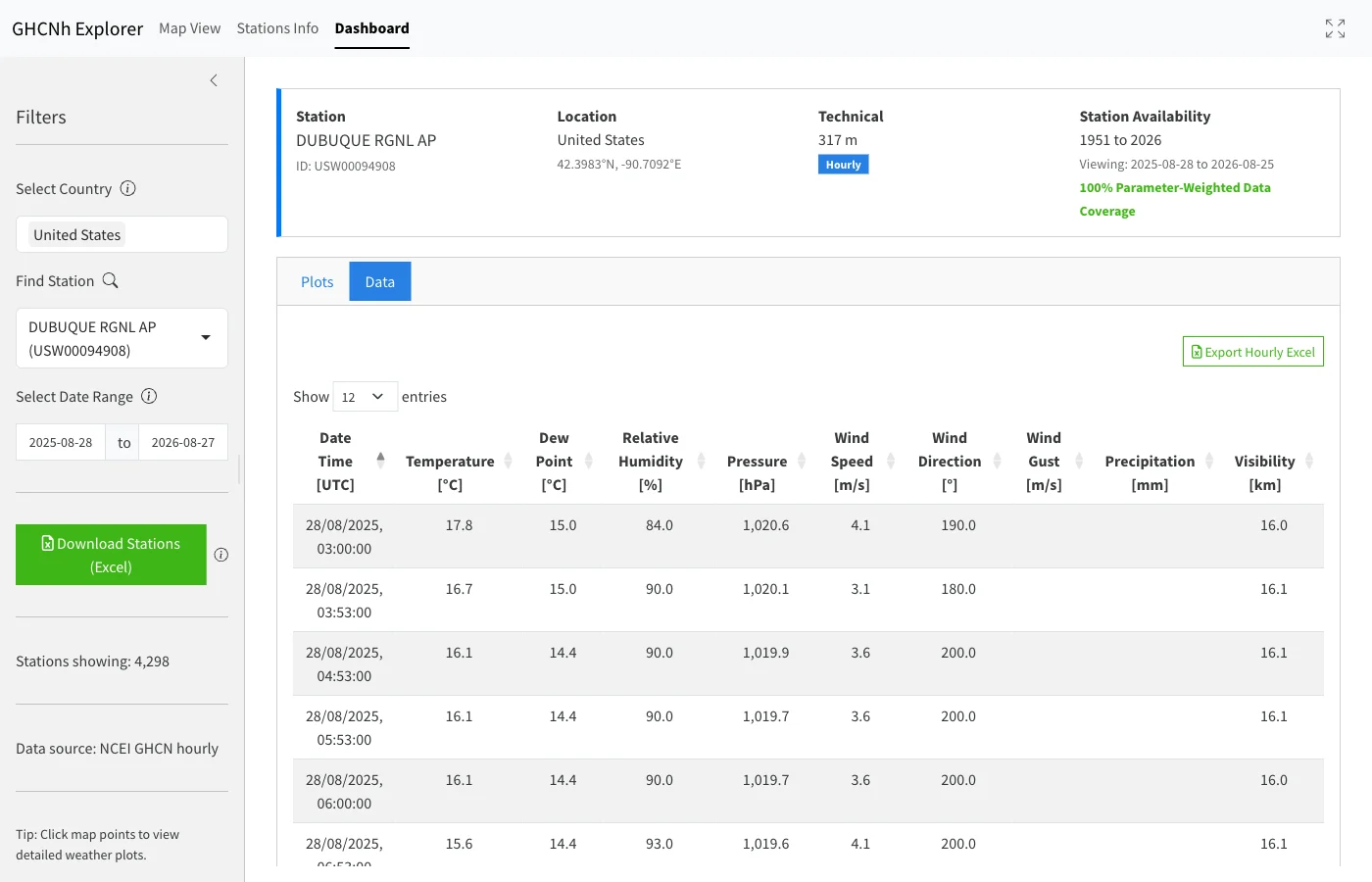1372x882 pixels.
Task: Click the pressure value 1,020.6
Action: tap(765, 525)
